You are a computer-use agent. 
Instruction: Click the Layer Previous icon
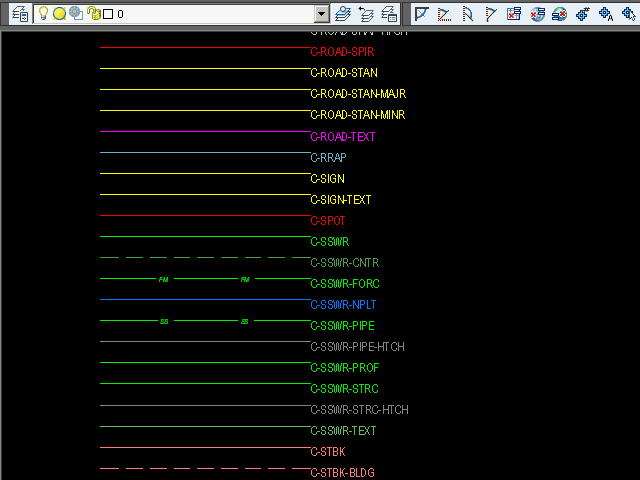367,14
